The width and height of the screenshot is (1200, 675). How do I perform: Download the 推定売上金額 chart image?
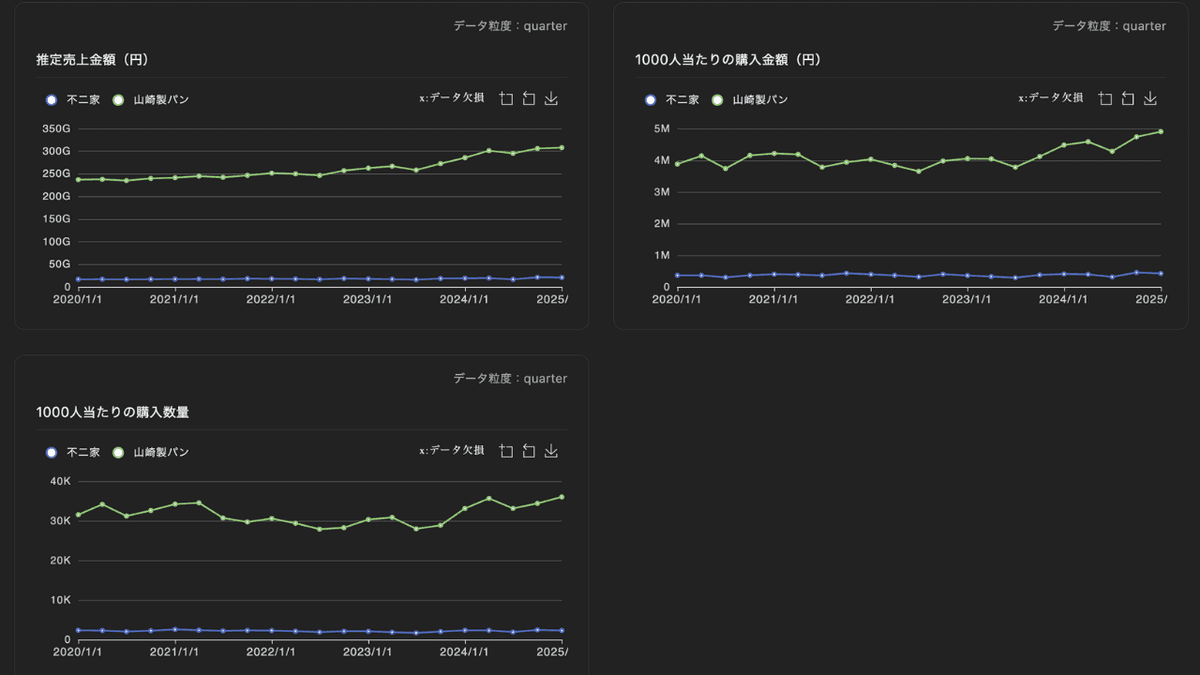tap(551, 99)
